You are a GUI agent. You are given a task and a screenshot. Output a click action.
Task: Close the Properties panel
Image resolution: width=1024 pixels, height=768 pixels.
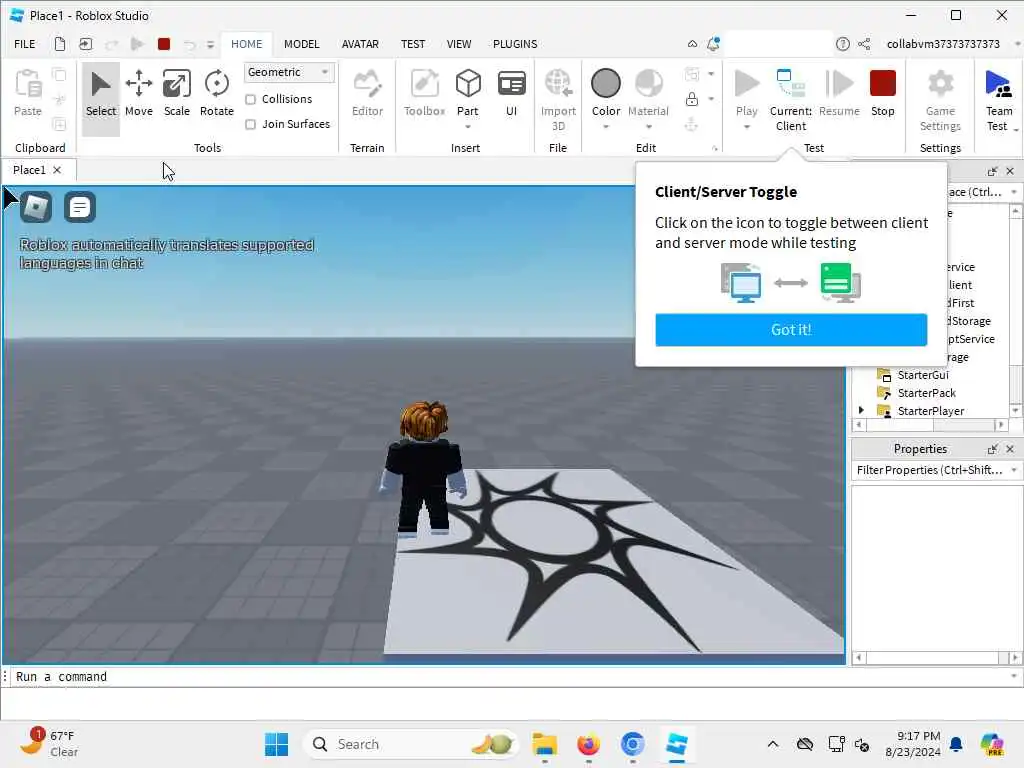1010,449
